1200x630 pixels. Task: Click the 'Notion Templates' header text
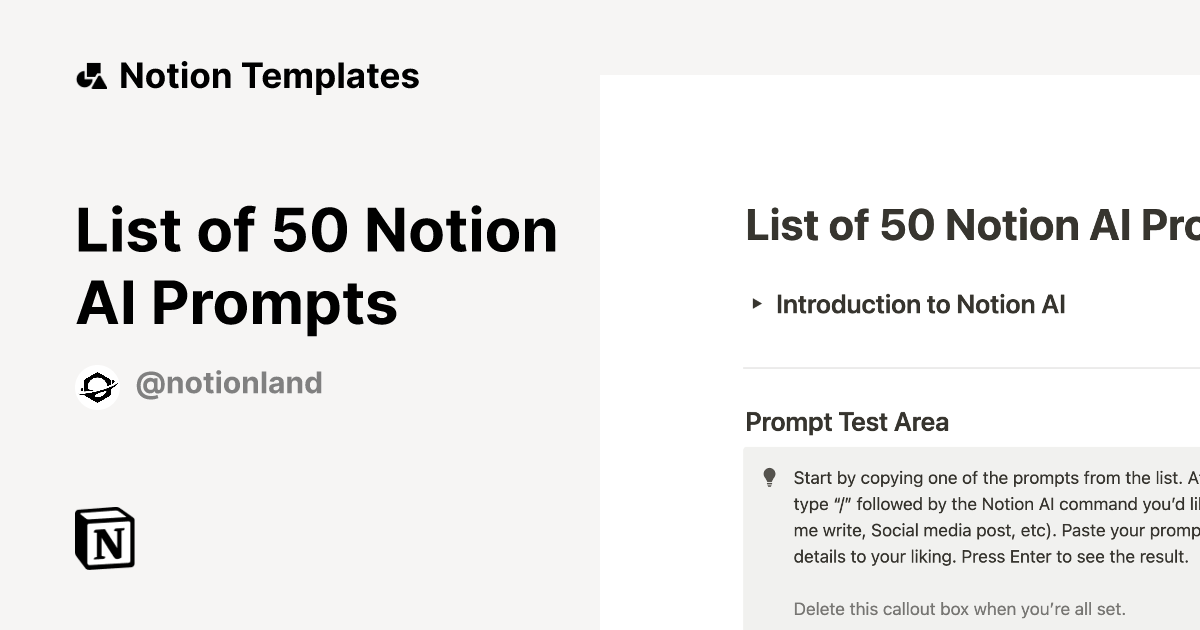tap(269, 76)
